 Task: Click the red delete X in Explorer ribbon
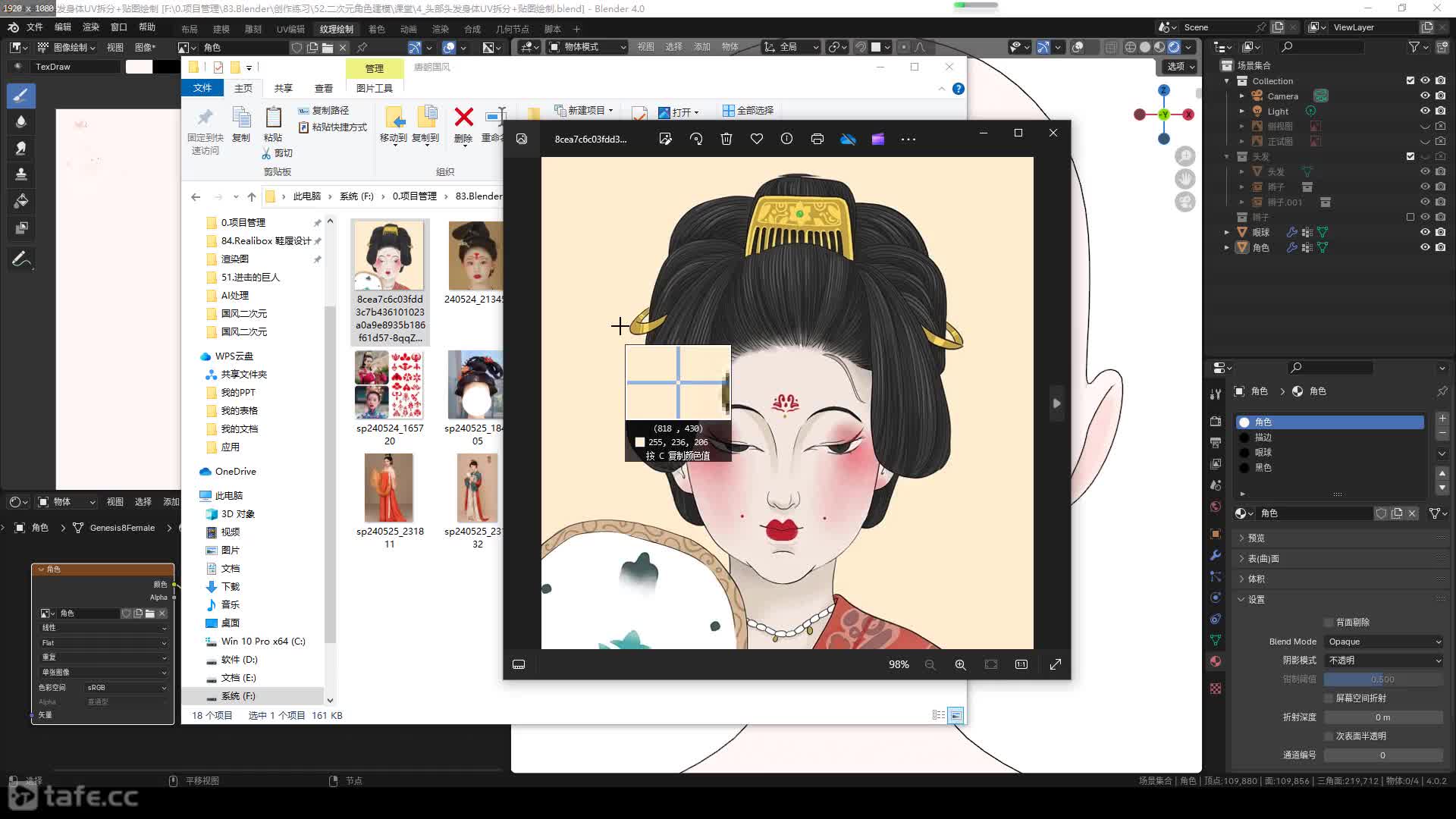coord(463,117)
